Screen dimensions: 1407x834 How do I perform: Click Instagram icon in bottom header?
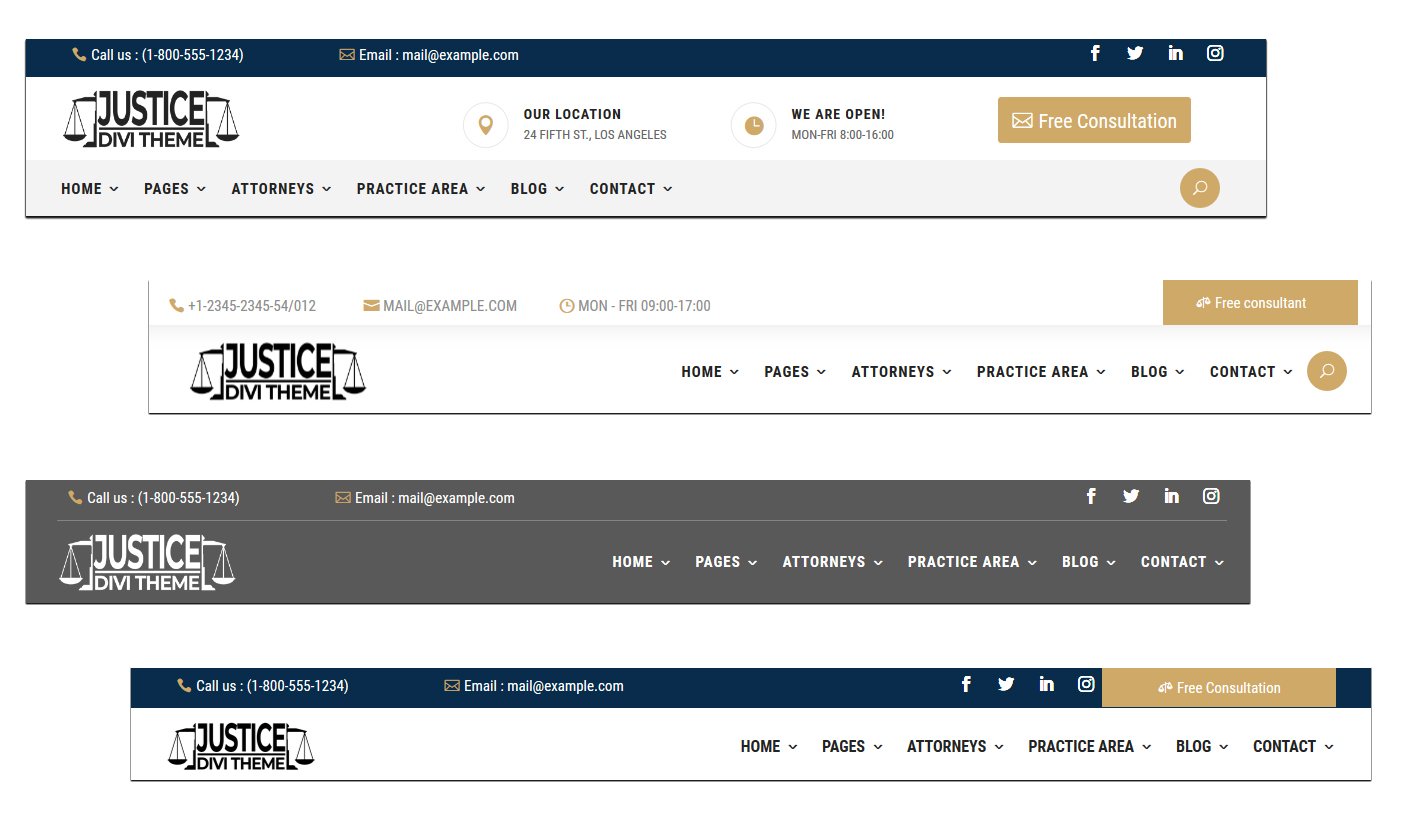click(1086, 684)
